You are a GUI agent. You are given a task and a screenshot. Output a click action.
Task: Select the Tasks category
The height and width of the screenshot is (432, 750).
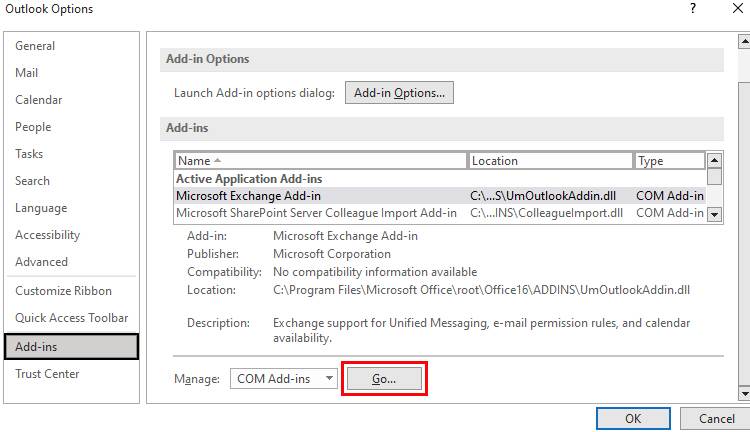click(x=29, y=154)
